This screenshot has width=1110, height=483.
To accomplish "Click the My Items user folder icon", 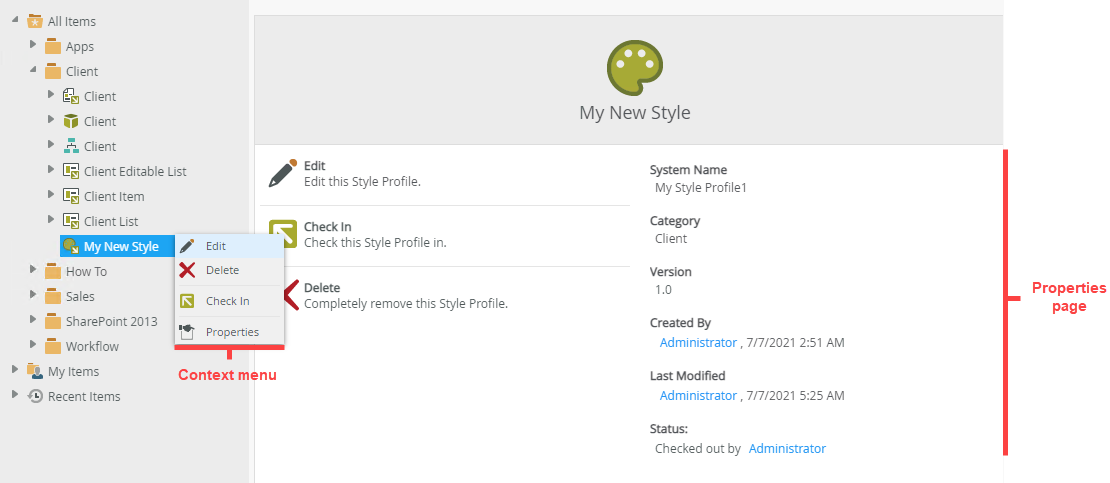I will 35,371.
